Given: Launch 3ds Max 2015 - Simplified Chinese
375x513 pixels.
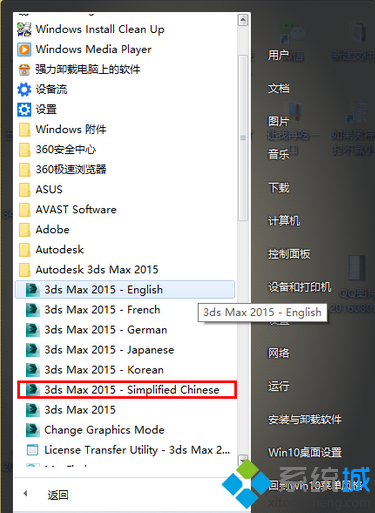Looking at the screenshot, I should click(127, 390).
